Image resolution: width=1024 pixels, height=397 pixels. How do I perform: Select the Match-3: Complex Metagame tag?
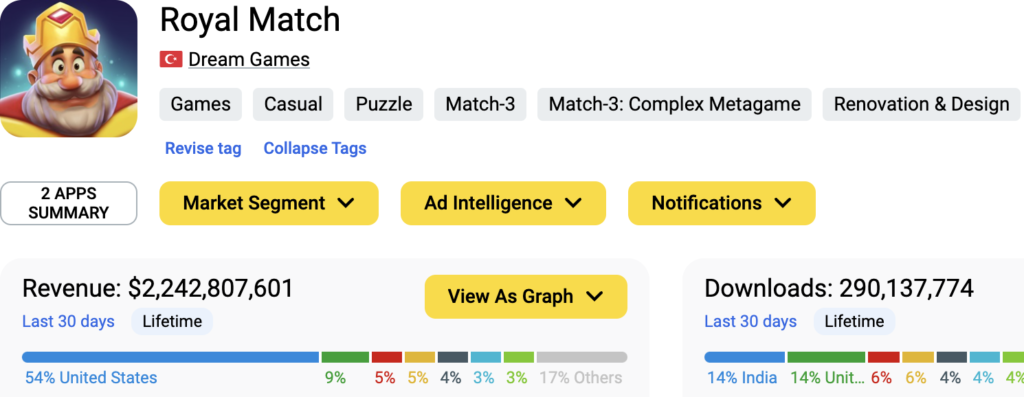(675, 104)
